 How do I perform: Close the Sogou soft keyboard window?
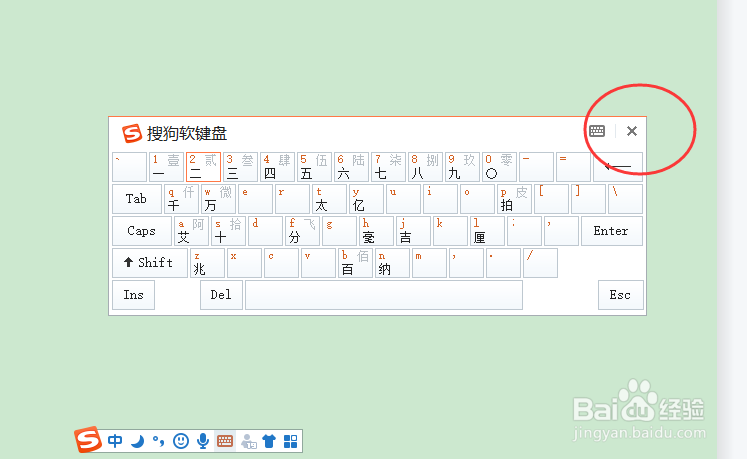(632, 131)
